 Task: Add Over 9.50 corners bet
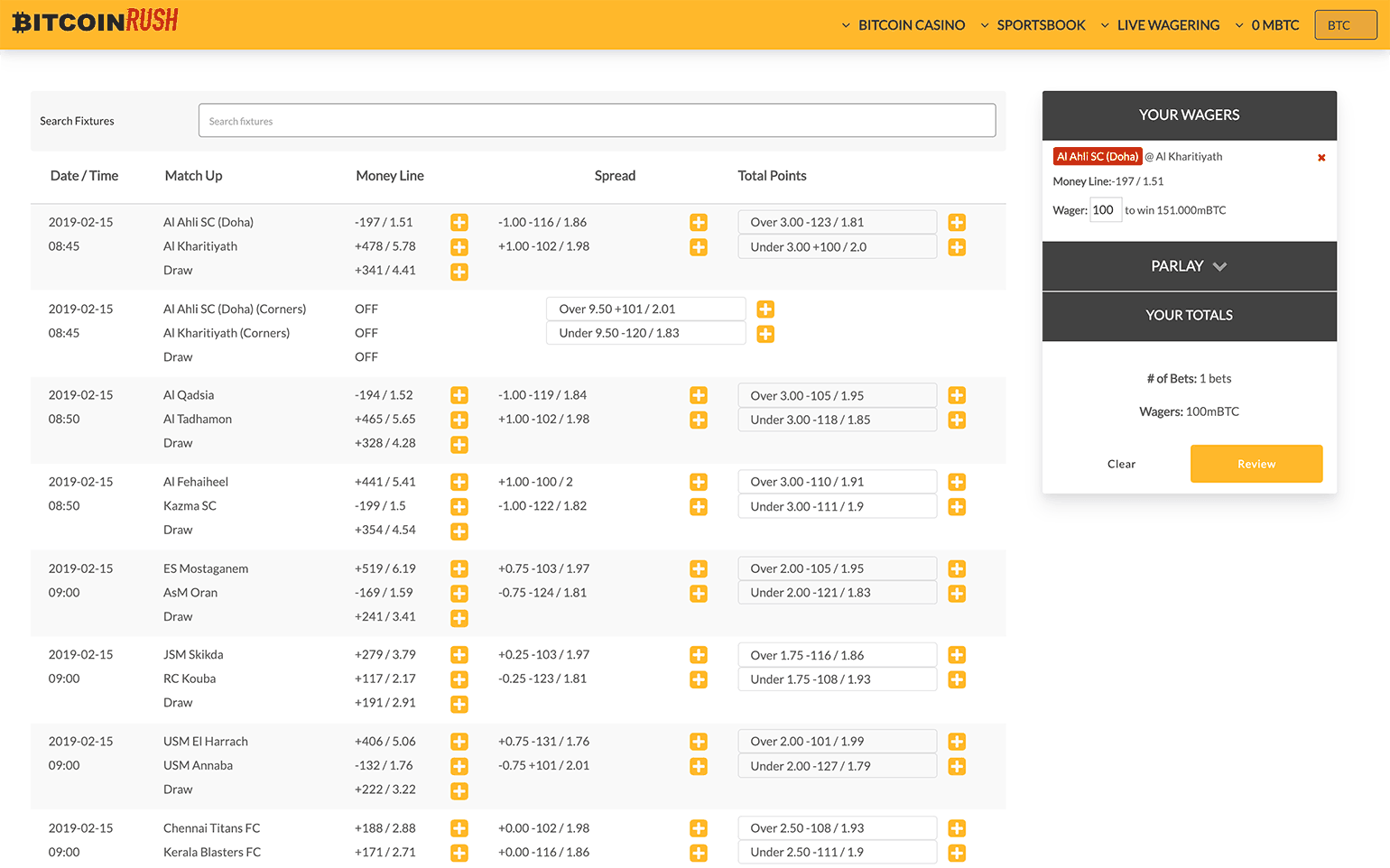tap(764, 309)
